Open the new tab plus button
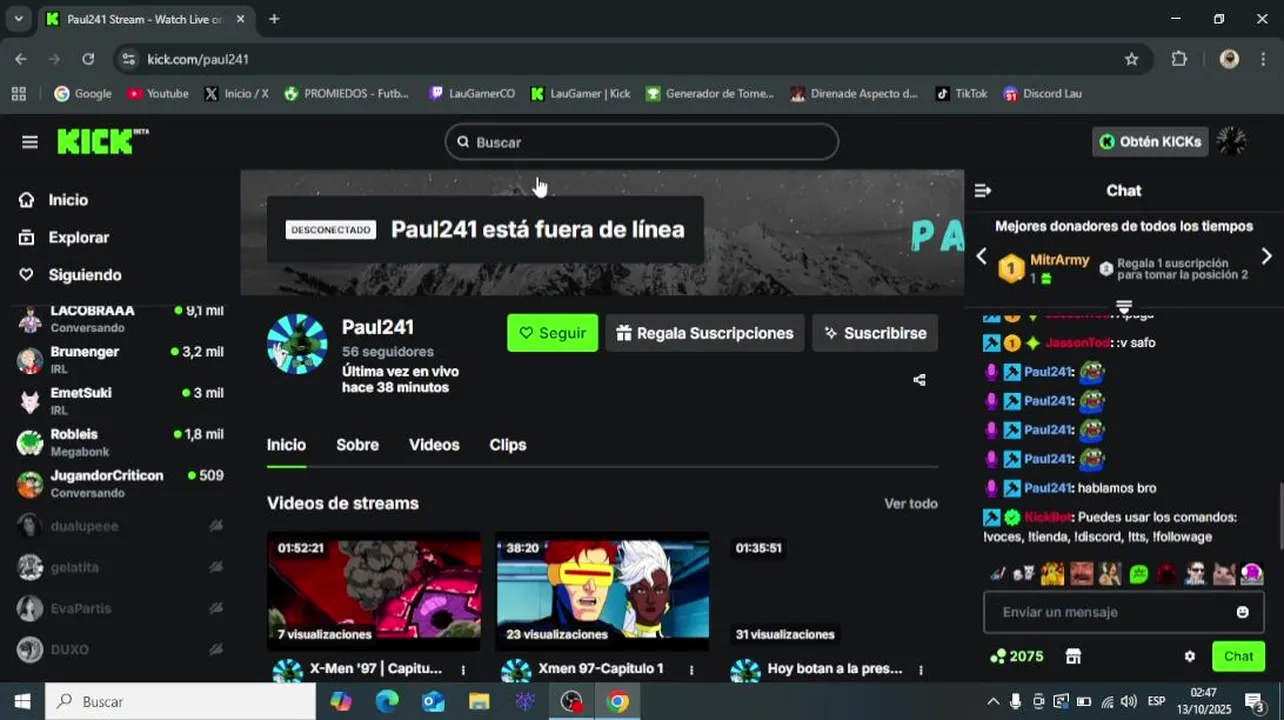Viewport: 1284px width, 720px height. tap(274, 19)
